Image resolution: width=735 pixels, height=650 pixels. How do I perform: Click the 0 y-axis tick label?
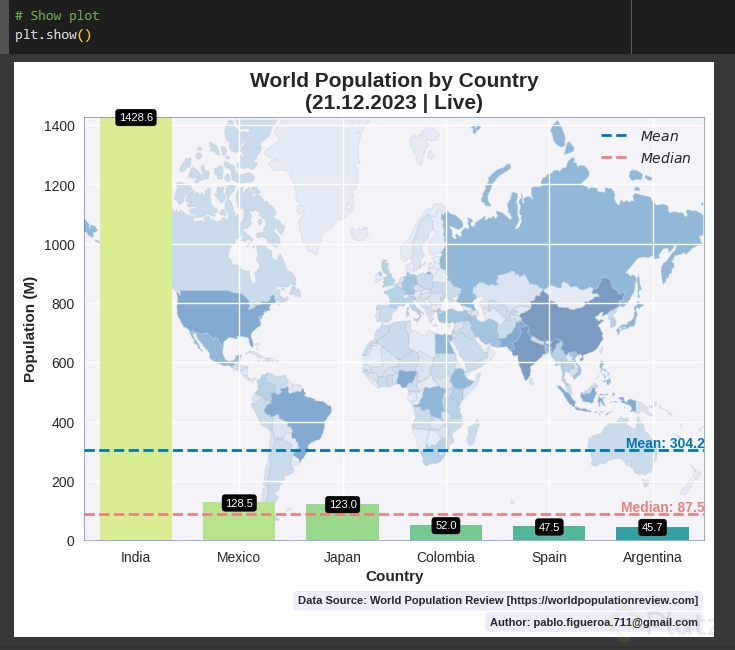(71, 541)
